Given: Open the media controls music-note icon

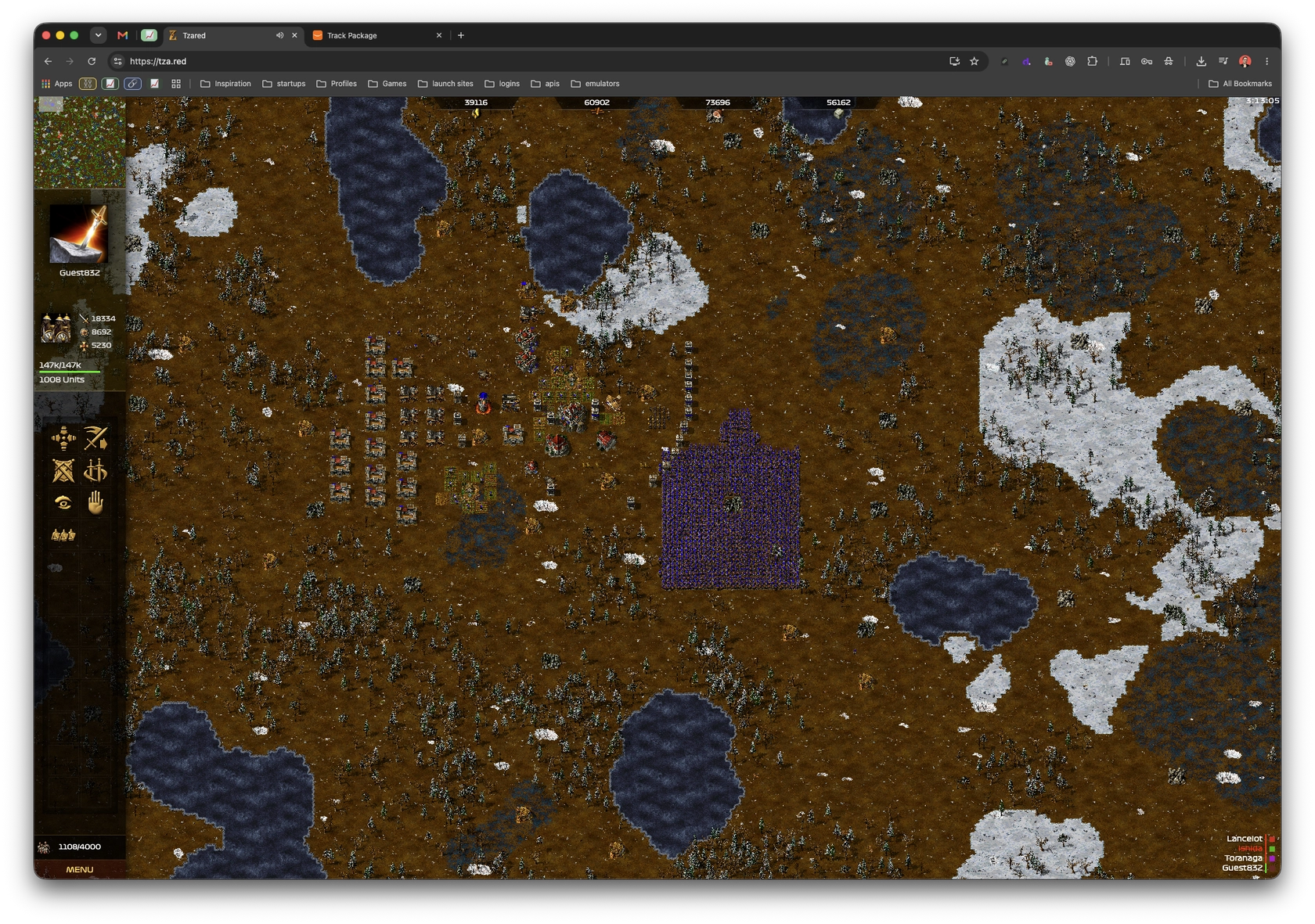Looking at the screenshot, I should pyautogui.click(x=1223, y=61).
